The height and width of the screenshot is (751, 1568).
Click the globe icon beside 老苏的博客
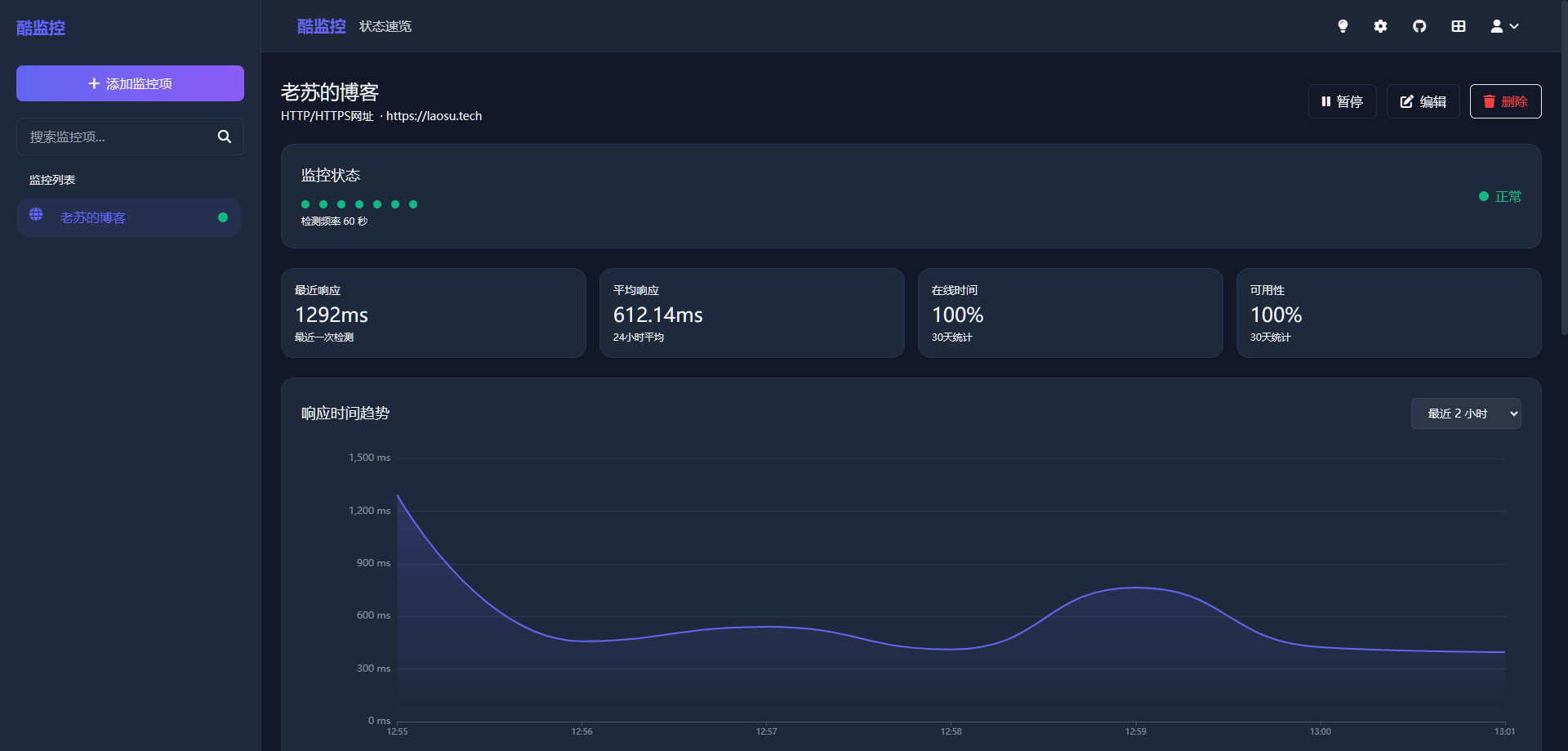37,215
